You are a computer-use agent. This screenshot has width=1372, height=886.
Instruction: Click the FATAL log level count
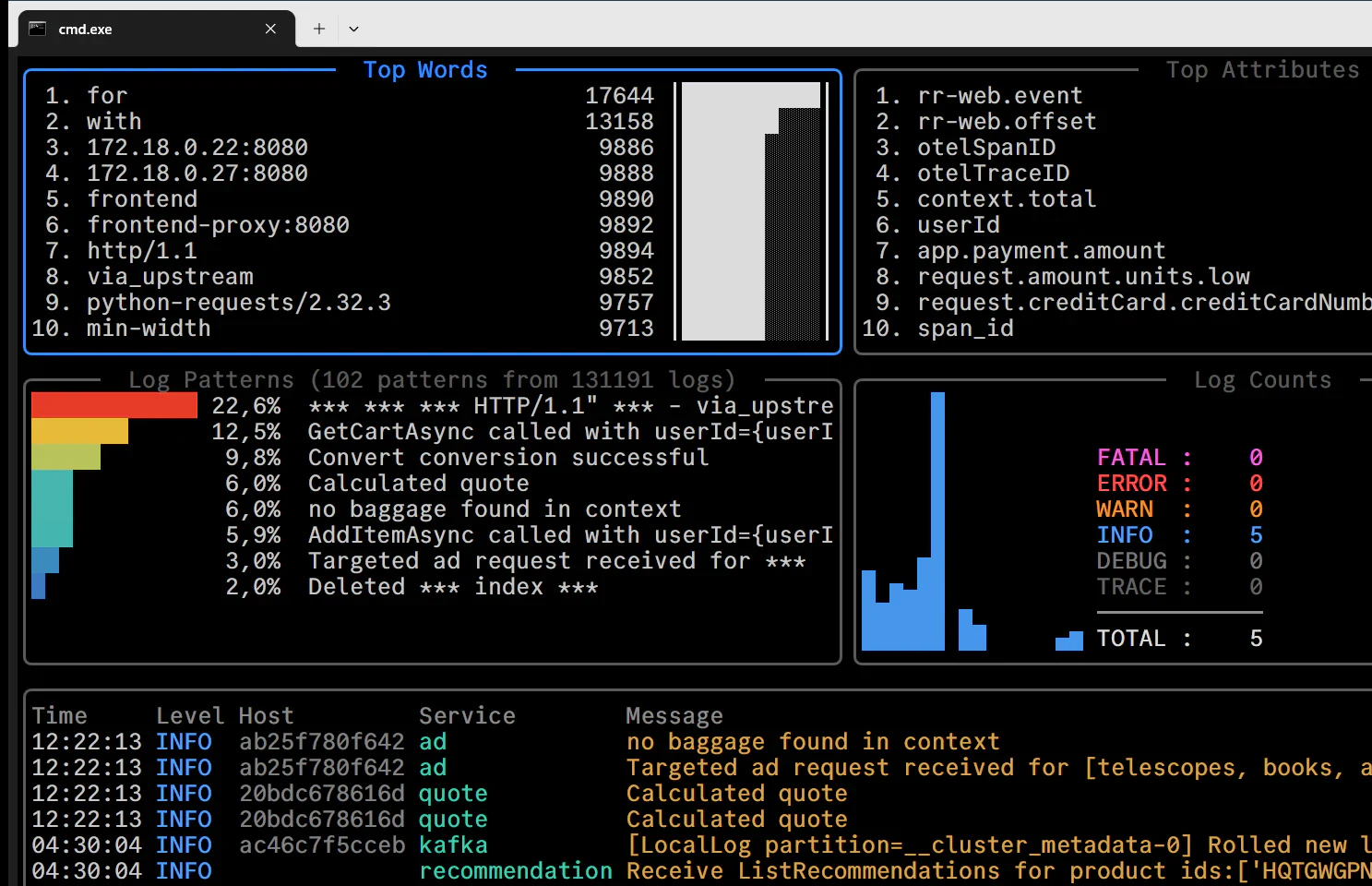[x=1256, y=458]
